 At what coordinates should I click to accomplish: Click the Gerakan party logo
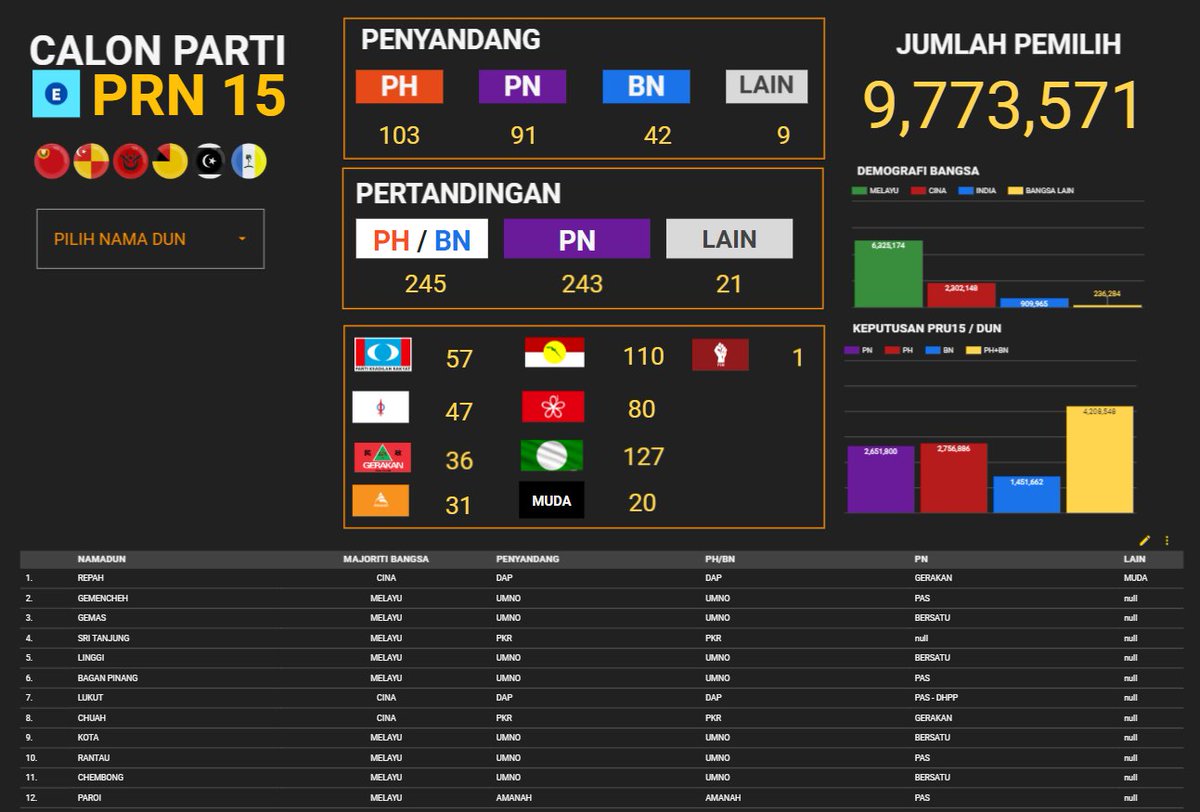pyautogui.click(x=382, y=457)
